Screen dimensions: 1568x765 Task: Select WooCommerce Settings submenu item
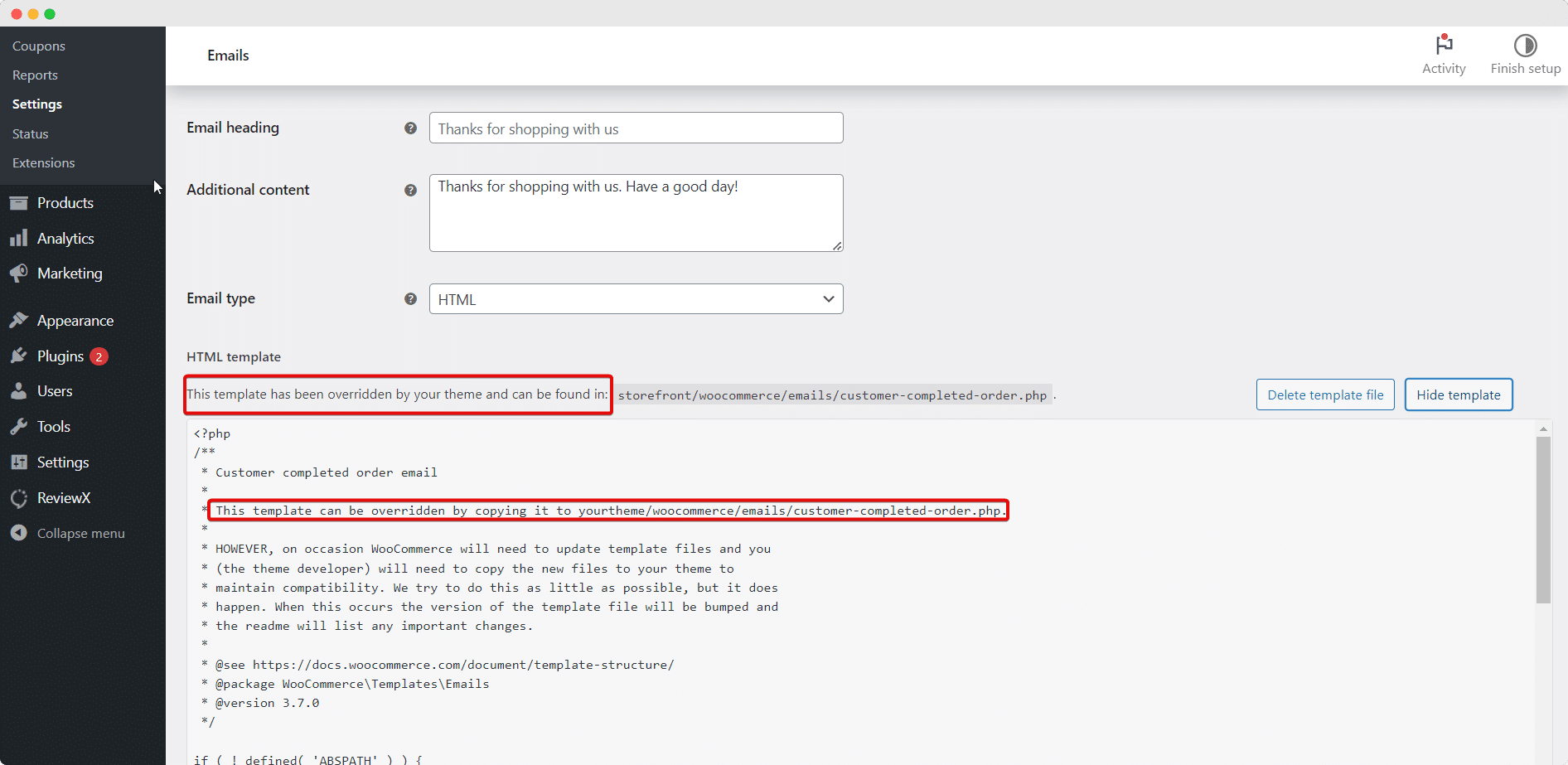pyautogui.click(x=37, y=104)
